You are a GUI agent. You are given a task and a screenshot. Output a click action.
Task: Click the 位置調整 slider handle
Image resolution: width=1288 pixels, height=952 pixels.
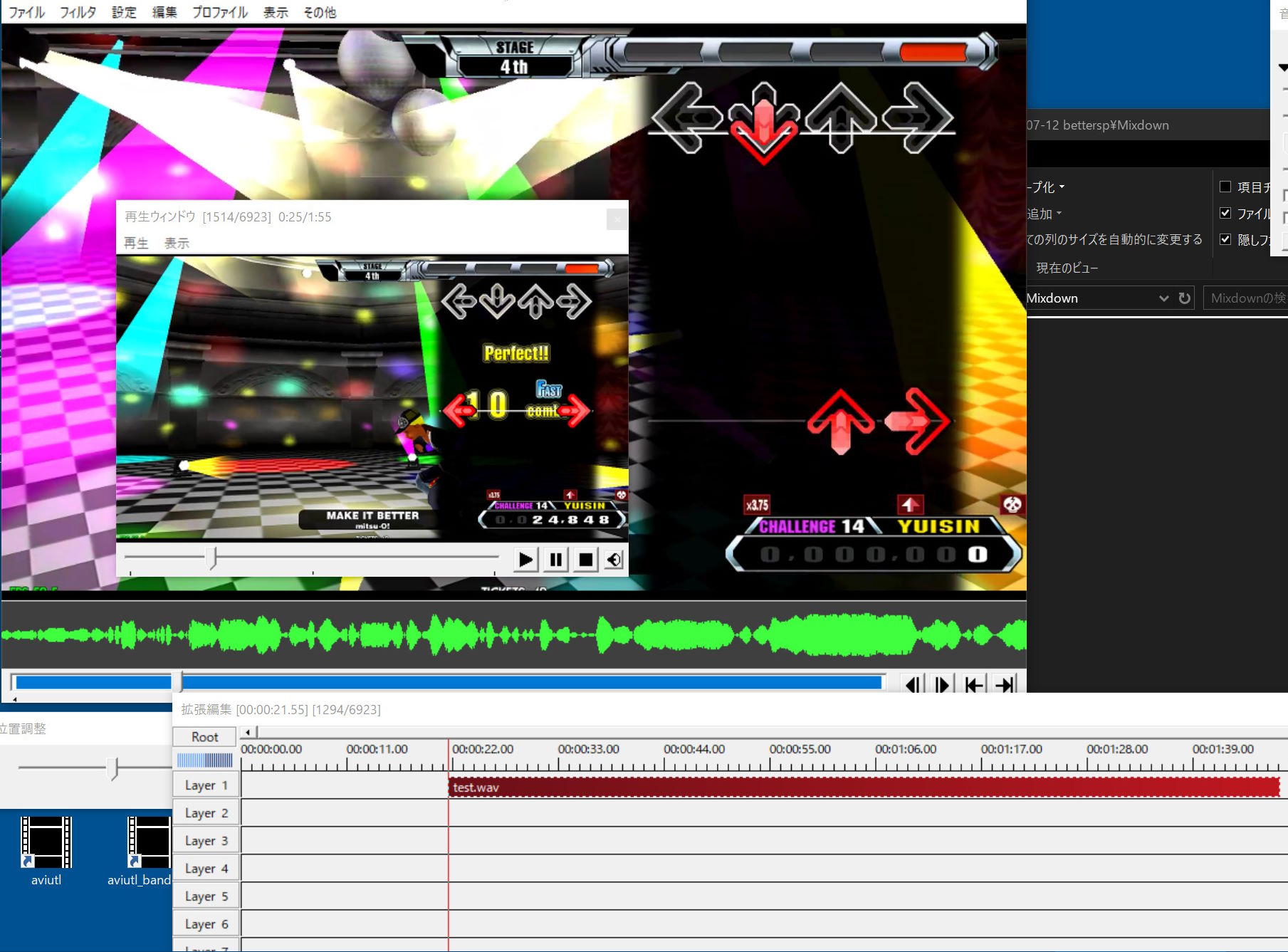(x=114, y=768)
